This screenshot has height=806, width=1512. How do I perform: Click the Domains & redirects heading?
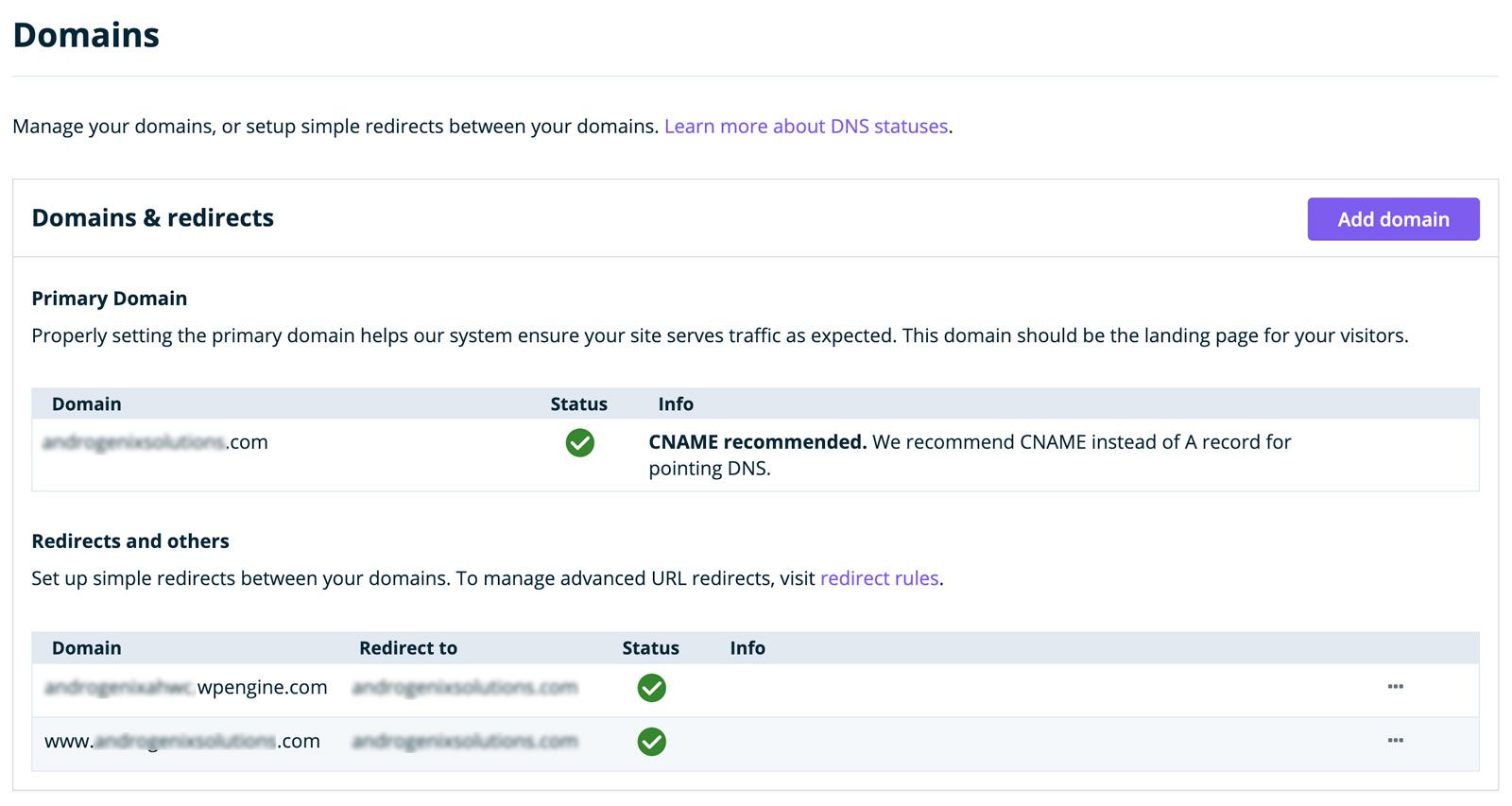click(153, 218)
